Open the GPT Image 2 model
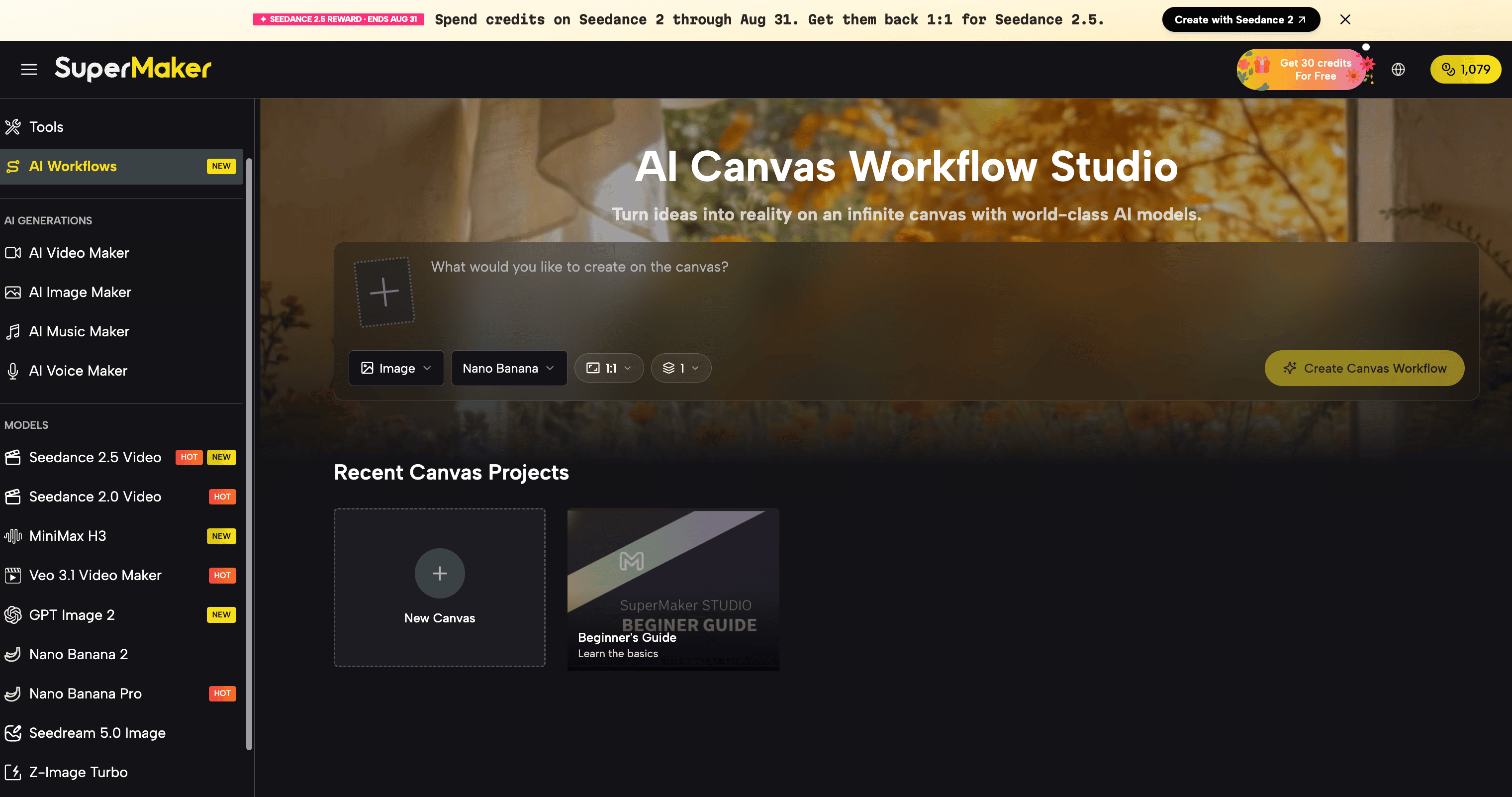 pyautogui.click(x=121, y=615)
